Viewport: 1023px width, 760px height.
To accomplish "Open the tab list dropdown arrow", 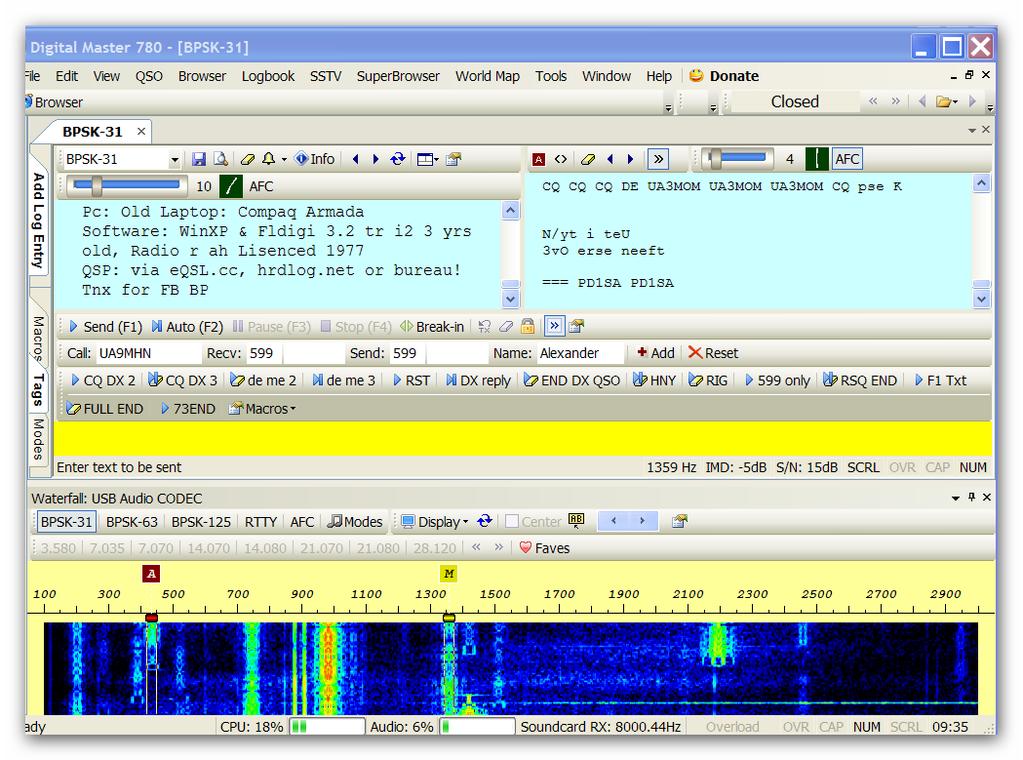I will tap(972, 130).
